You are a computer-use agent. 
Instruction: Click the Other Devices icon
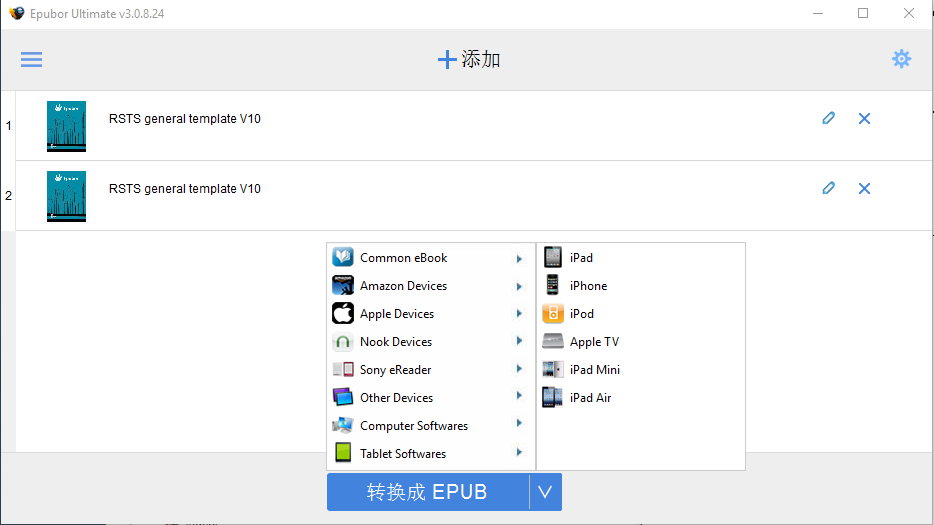(343, 397)
